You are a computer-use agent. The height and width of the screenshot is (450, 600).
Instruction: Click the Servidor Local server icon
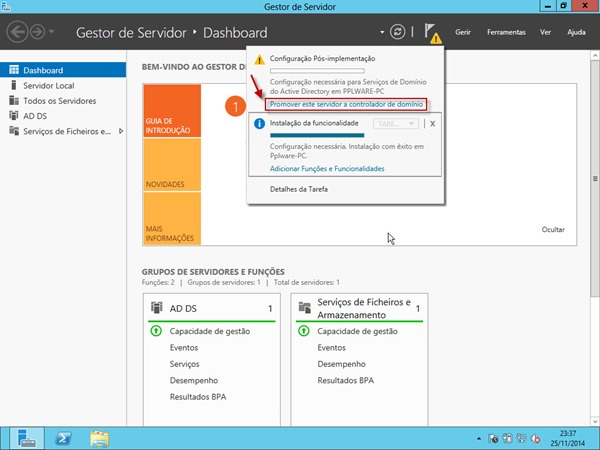(x=14, y=85)
